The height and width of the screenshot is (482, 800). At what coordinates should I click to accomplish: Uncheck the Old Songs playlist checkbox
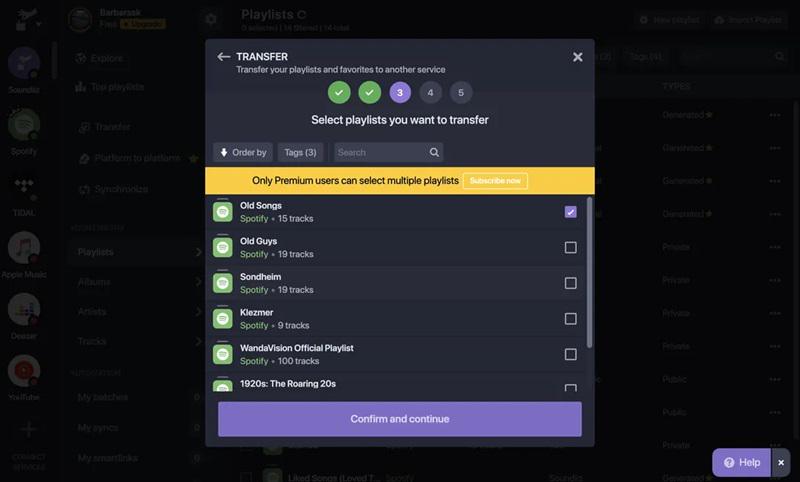pyautogui.click(x=571, y=212)
